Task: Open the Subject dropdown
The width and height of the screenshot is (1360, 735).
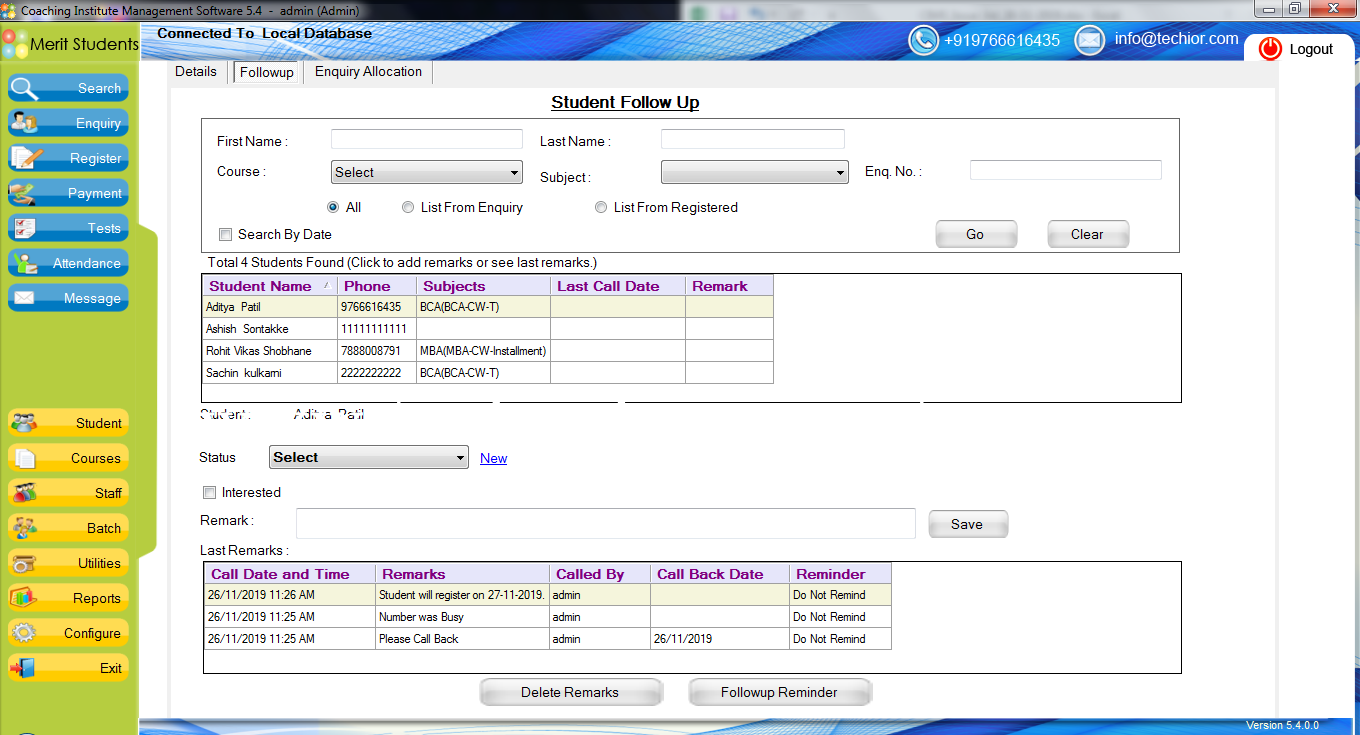Action: (755, 172)
